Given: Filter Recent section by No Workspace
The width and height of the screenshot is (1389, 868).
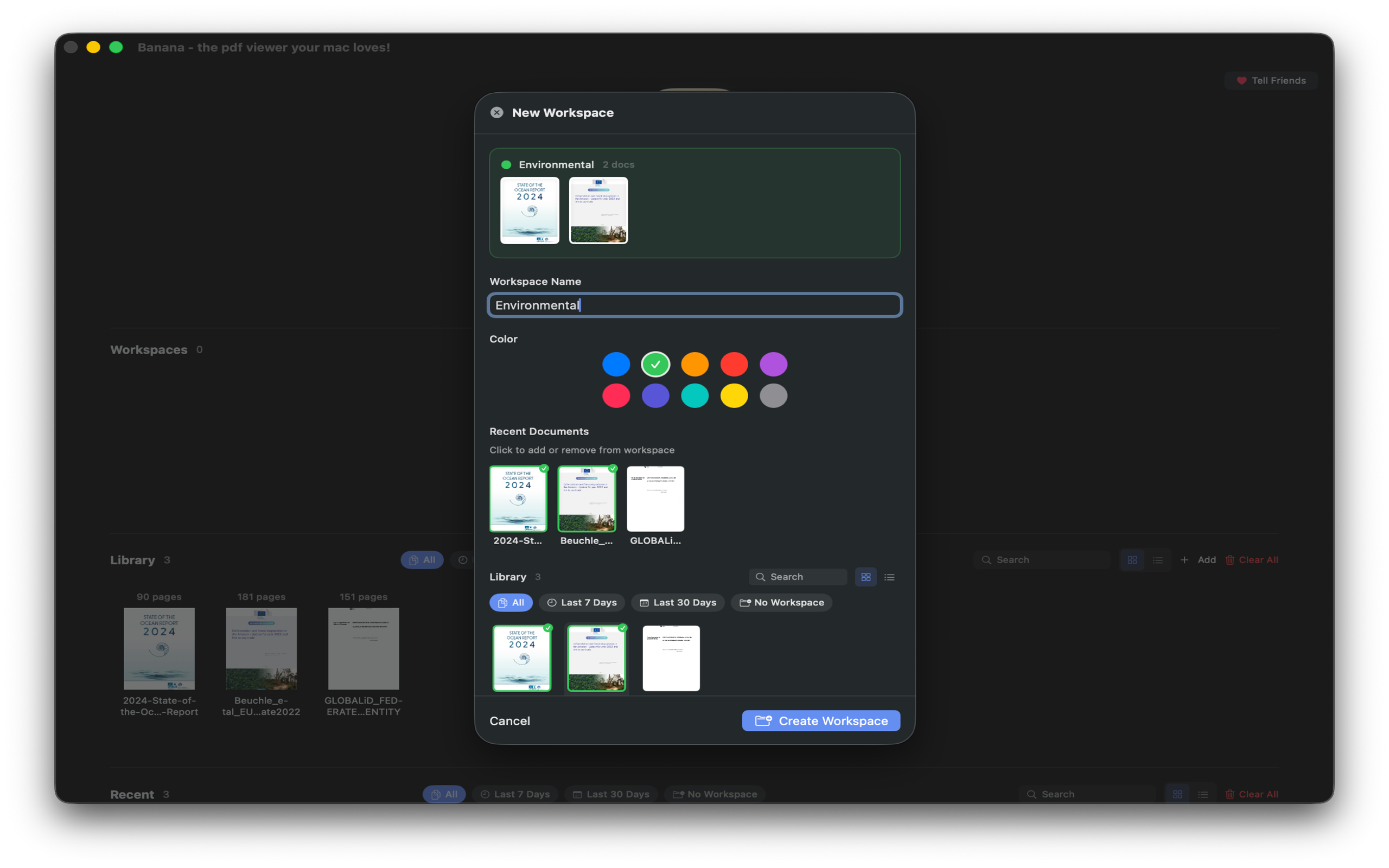Looking at the screenshot, I should (715, 794).
